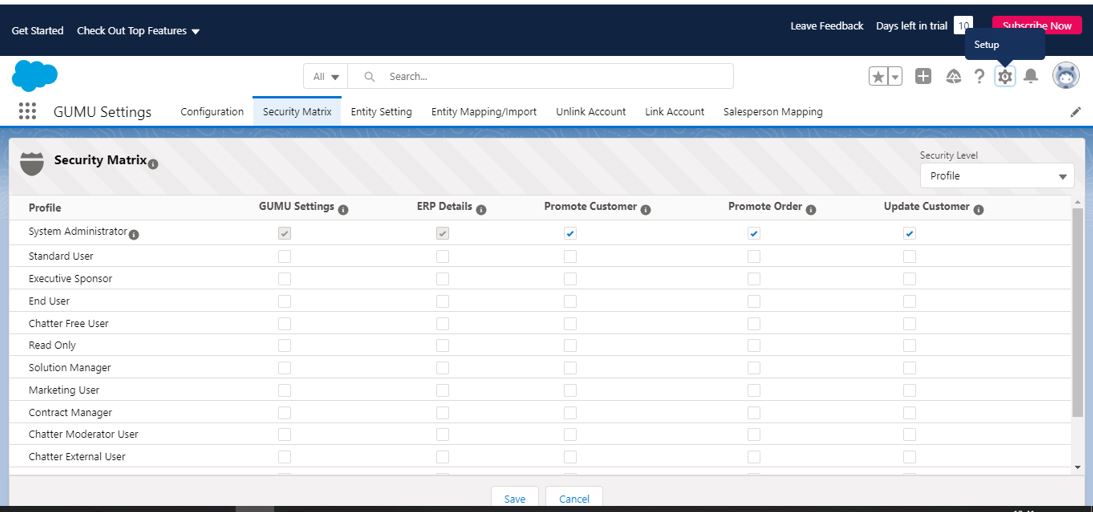Uncheck Promote Order for System Administrator
Screen dimensions: 1093x512
pyautogui.click(x=754, y=234)
